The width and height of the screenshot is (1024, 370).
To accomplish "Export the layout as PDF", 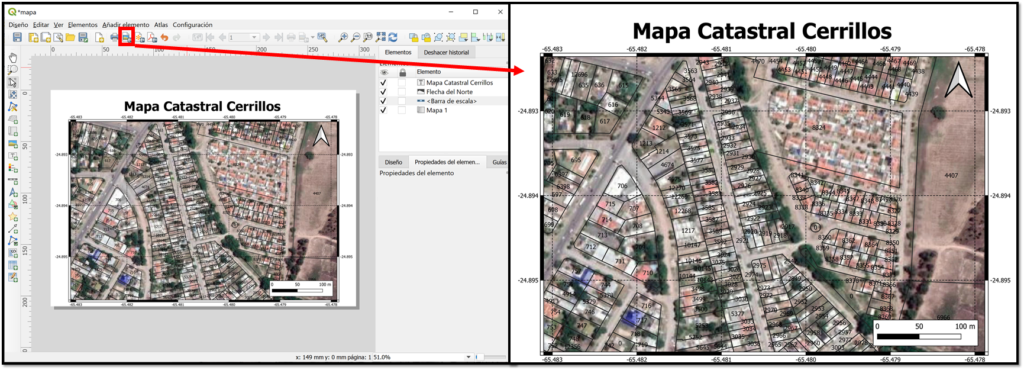I will coord(151,37).
